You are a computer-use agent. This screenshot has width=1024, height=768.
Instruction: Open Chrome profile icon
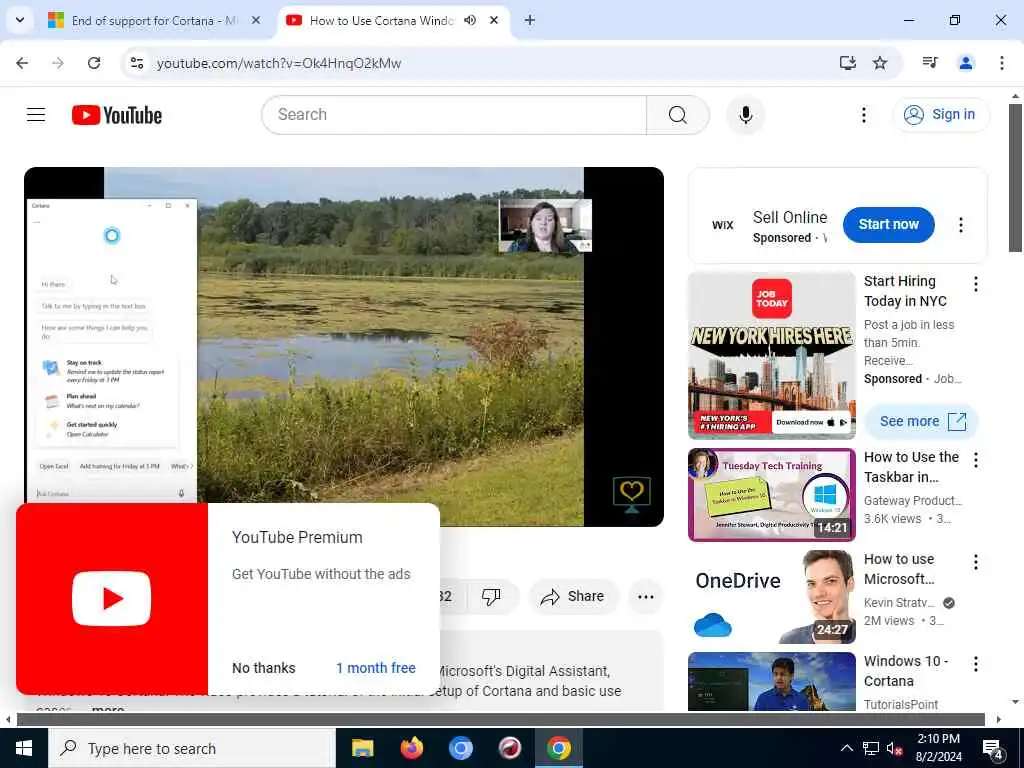pos(965,63)
